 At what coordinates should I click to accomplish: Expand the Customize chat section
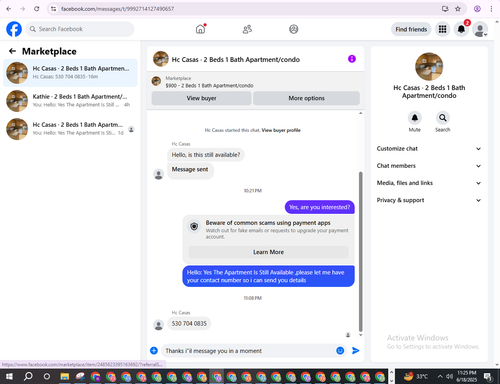(429, 149)
